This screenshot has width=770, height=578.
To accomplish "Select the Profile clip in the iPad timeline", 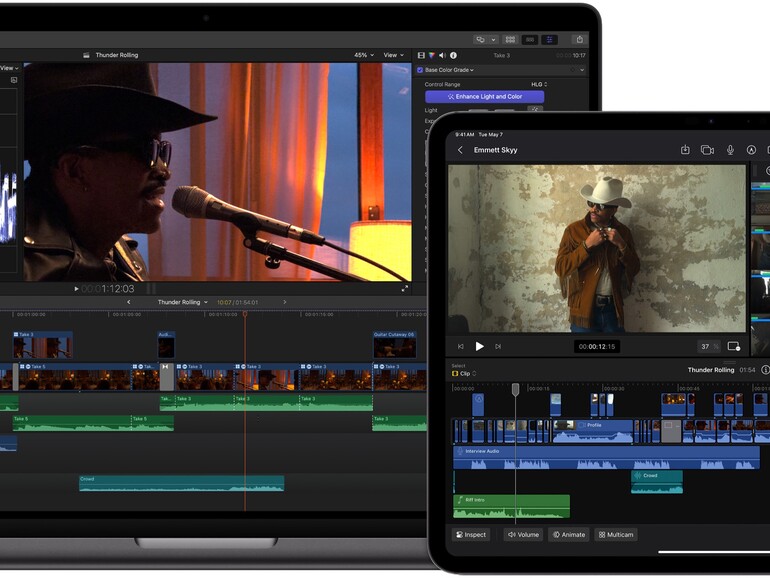I will [x=593, y=431].
